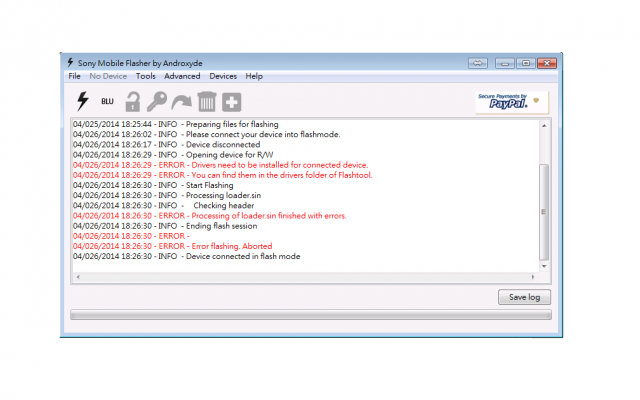Screen dimensions: 640x400
Task: Click the log scroll down arrow
Action: click(x=544, y=266)
